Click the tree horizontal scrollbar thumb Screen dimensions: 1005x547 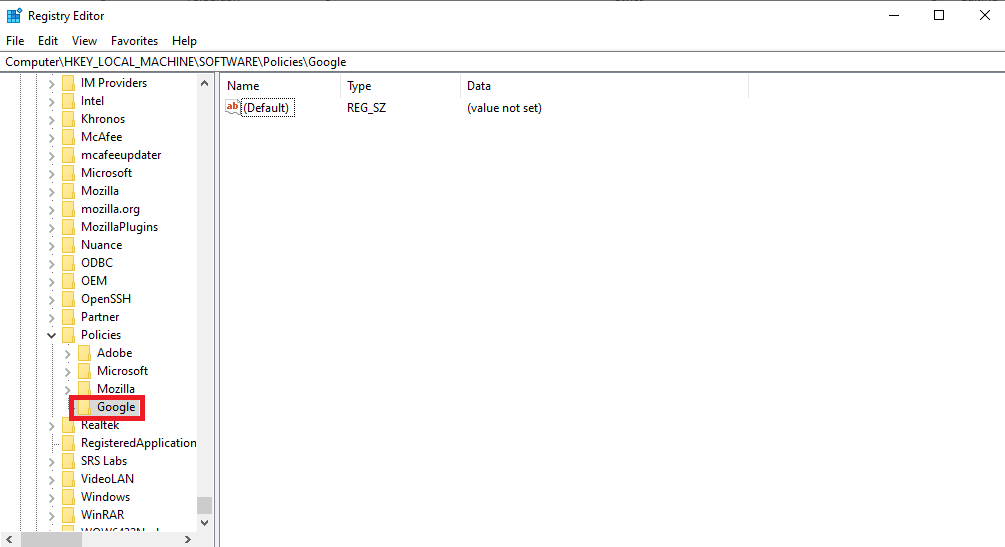pos(49,539)
